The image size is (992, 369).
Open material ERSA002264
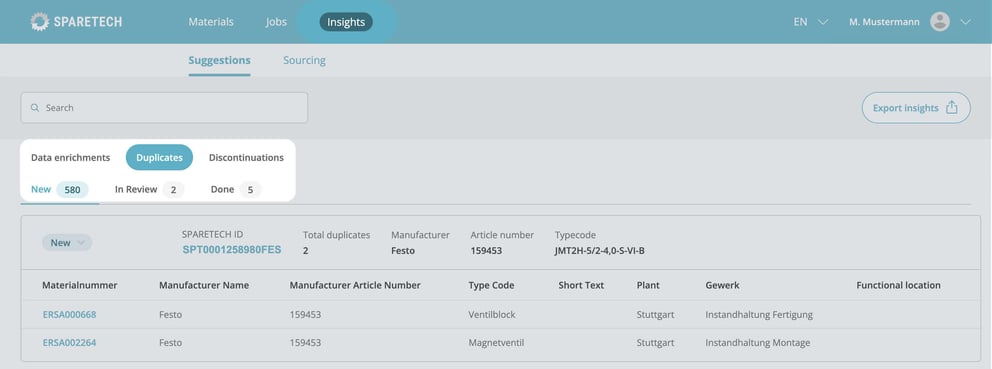click(70, 343)
